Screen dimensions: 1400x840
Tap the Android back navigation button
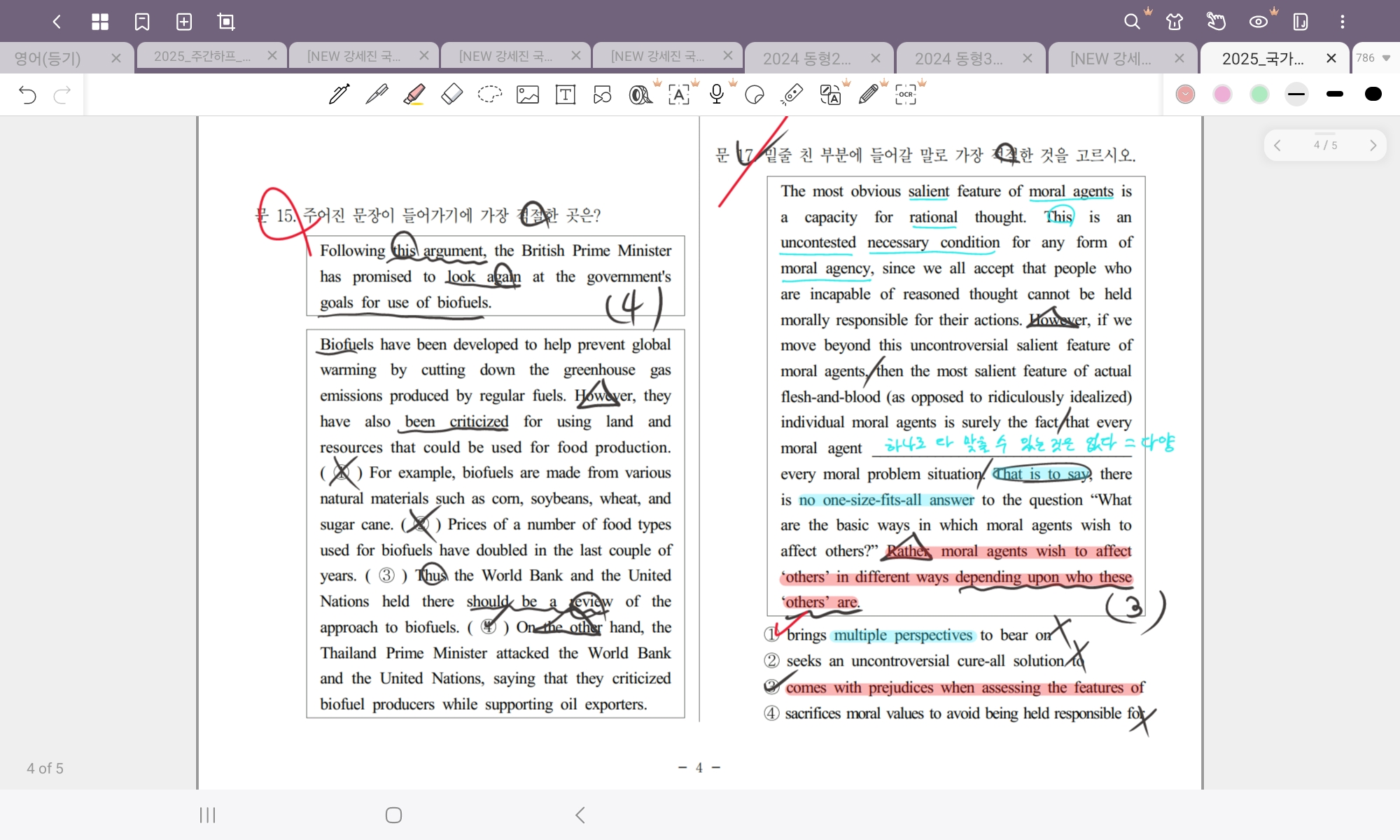[x=580, y=815]
